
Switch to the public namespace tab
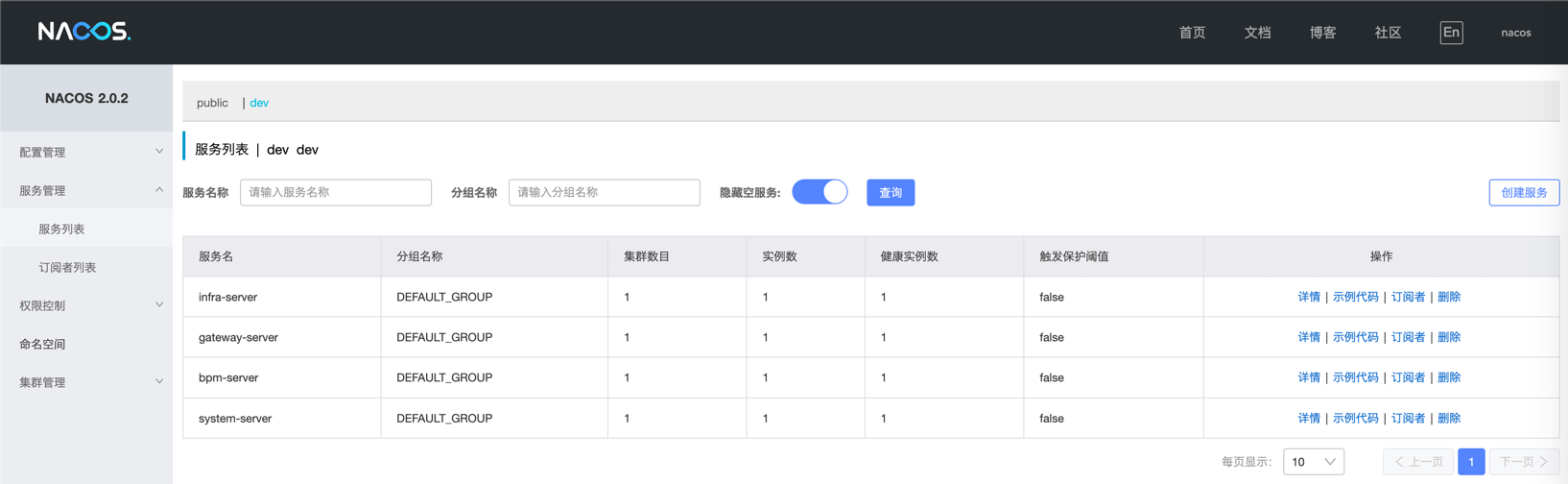coord(212,103)
